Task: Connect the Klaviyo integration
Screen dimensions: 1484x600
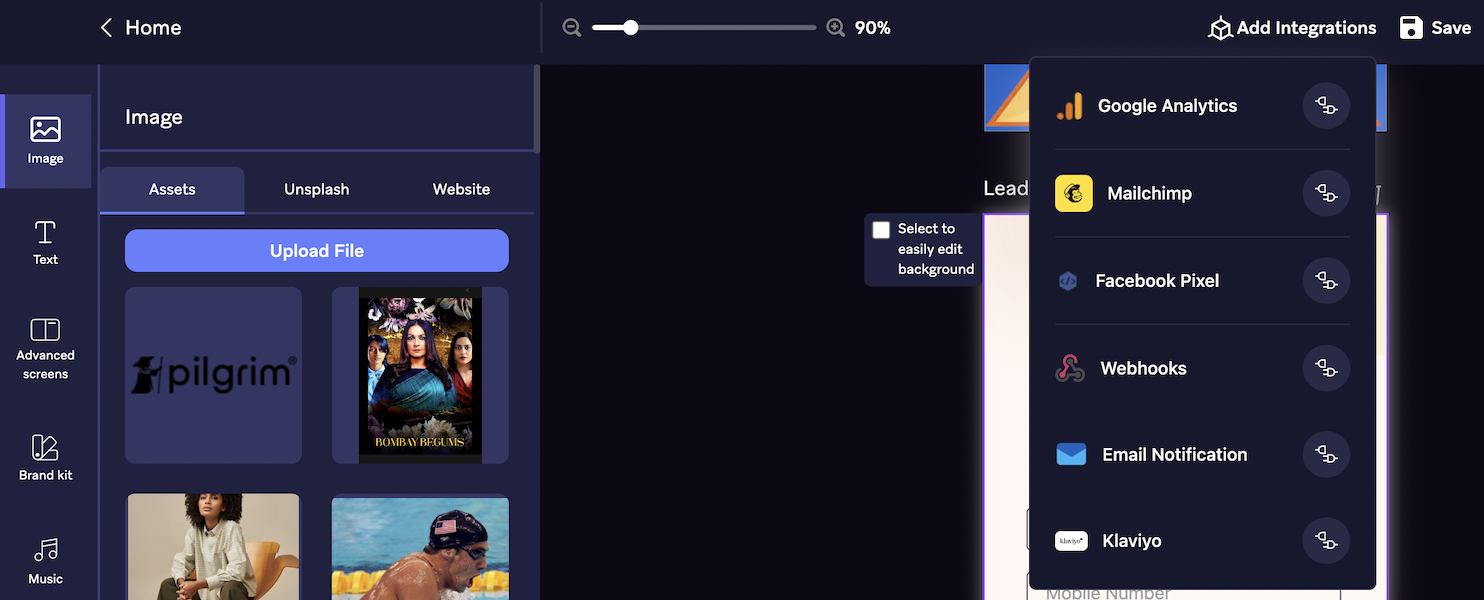Action: (1326, 541)
